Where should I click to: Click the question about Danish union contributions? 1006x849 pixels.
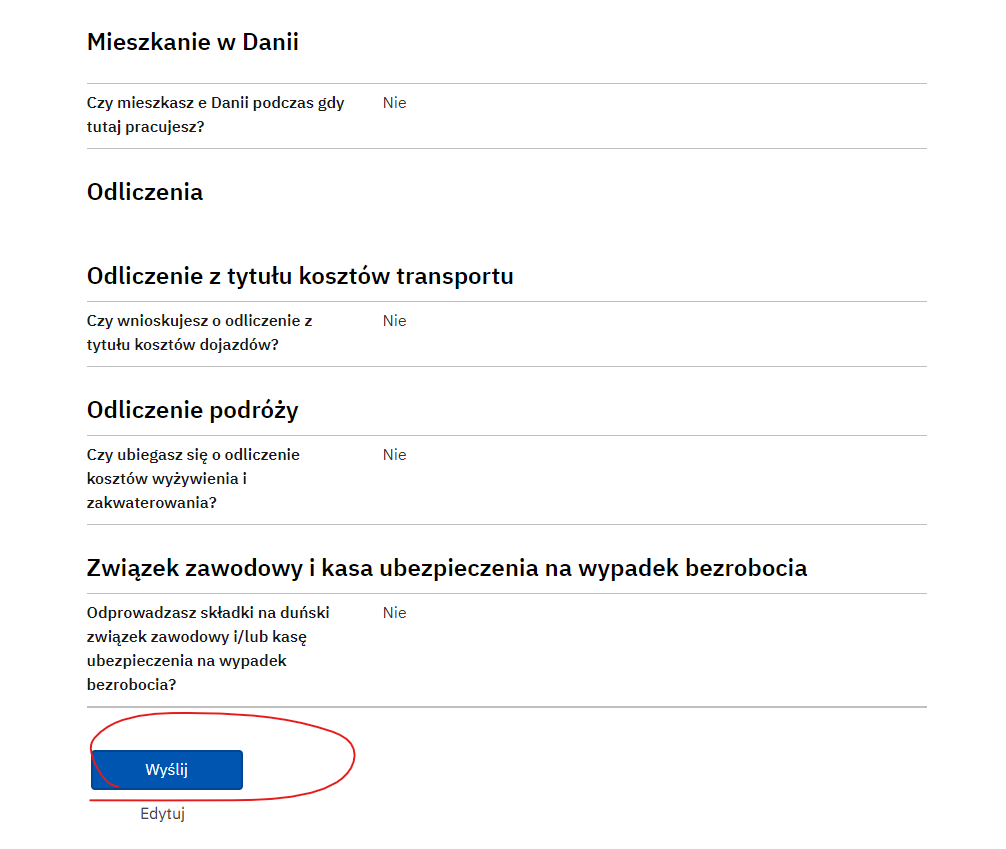click(209, 649)
